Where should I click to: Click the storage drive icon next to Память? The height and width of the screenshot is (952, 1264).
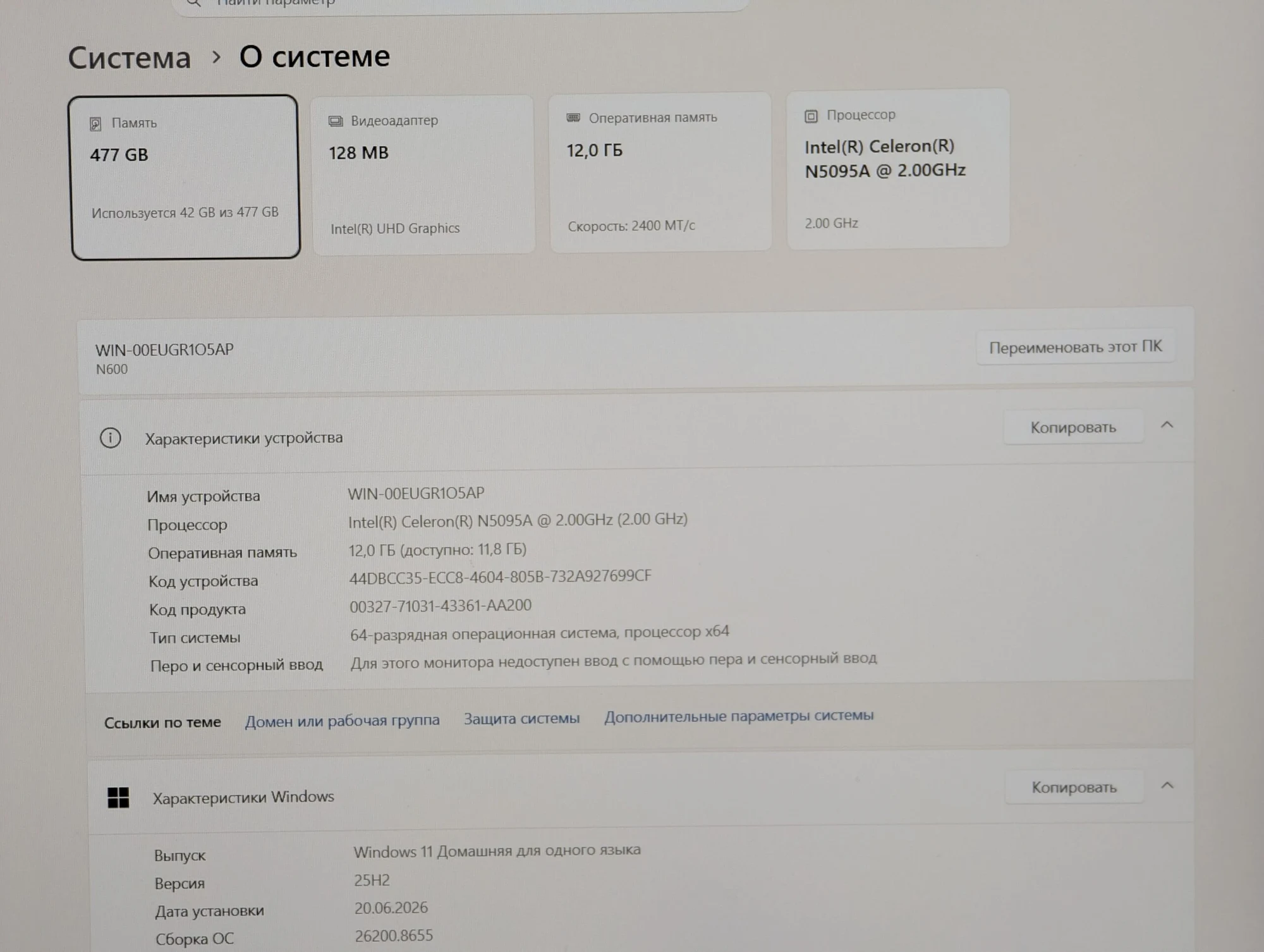click(95, 124)
